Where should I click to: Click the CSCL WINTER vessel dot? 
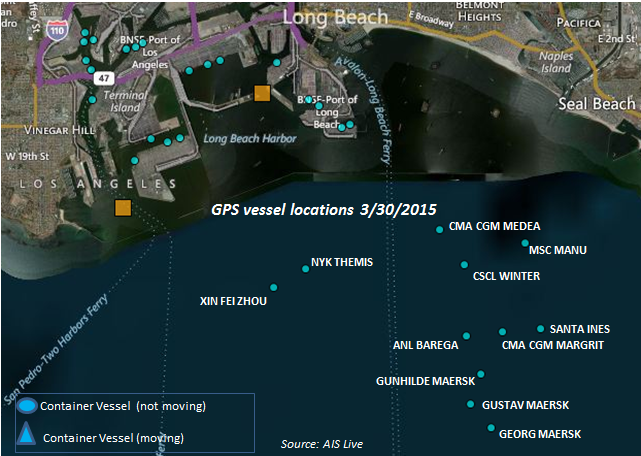point(464,265)
